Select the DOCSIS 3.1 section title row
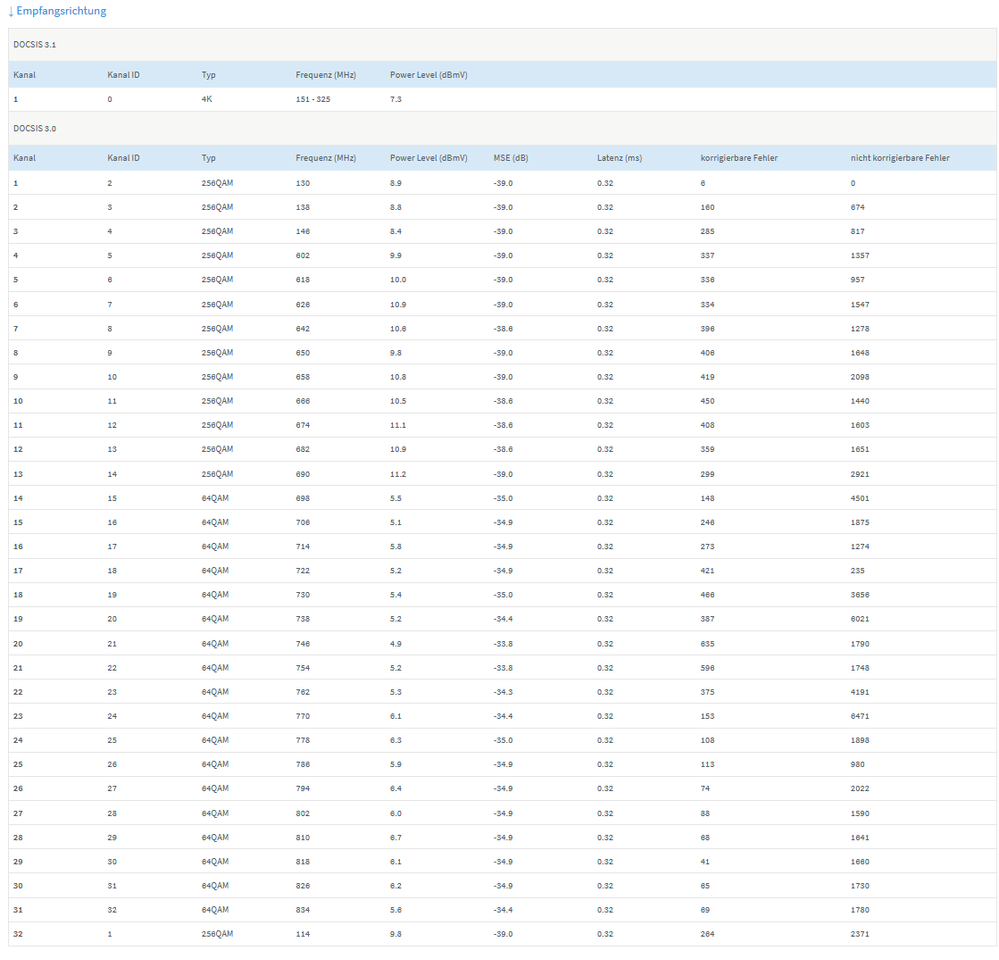Viewport: 999px width, 960px height. tap(35, 45)
